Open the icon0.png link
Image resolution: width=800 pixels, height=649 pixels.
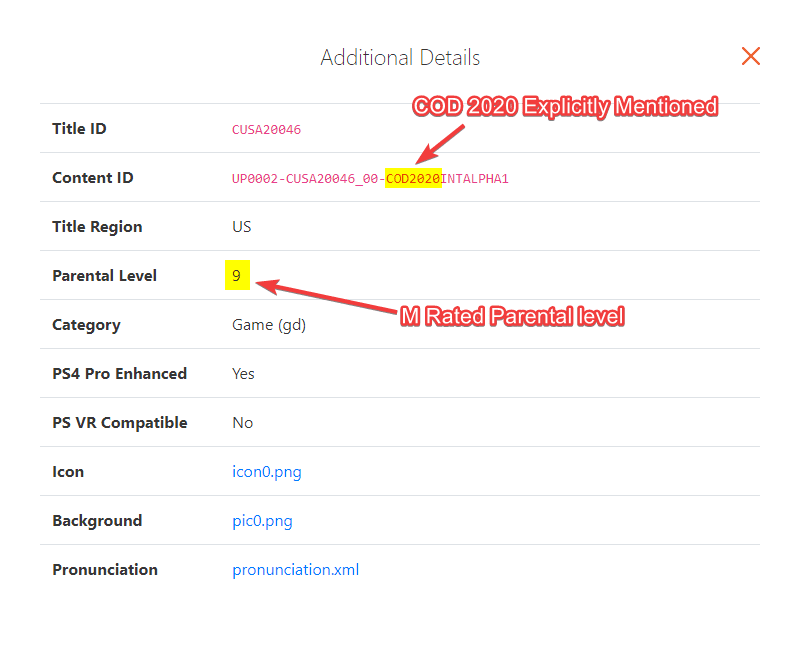(x=266, y=472)
